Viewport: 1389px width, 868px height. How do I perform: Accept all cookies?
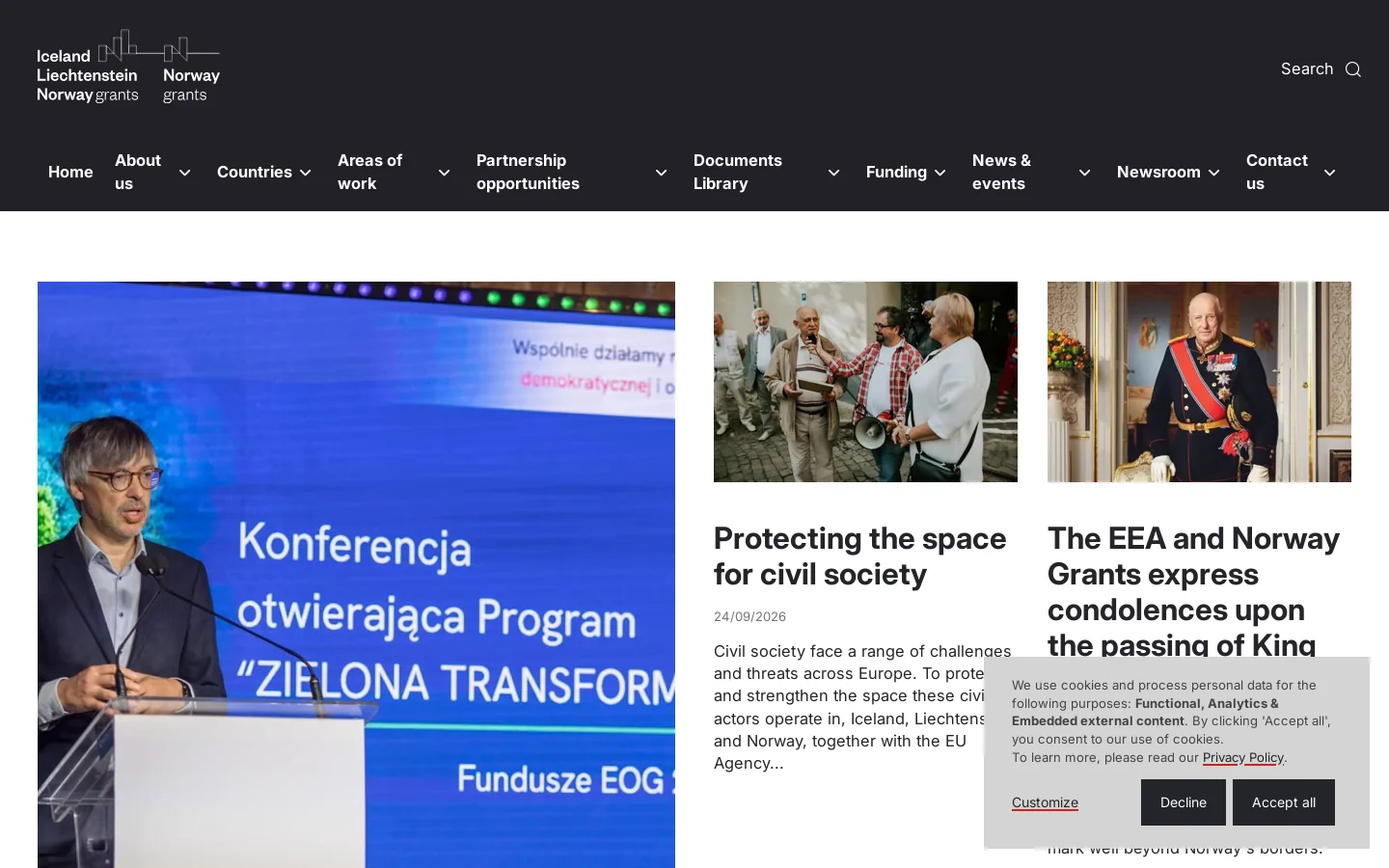[x=1284, y=802]
